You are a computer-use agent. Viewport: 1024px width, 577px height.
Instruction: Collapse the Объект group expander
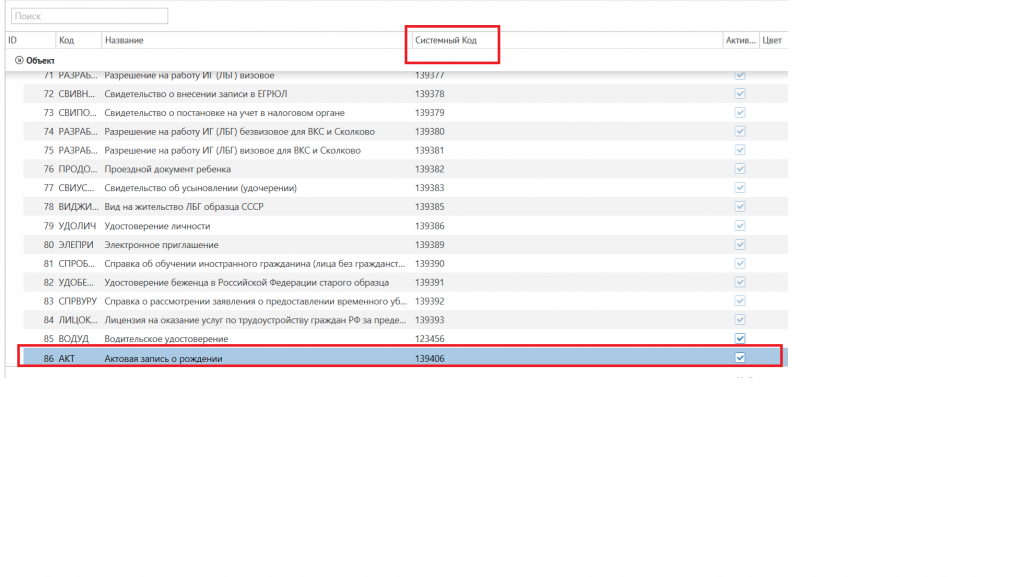click(19, 60)
